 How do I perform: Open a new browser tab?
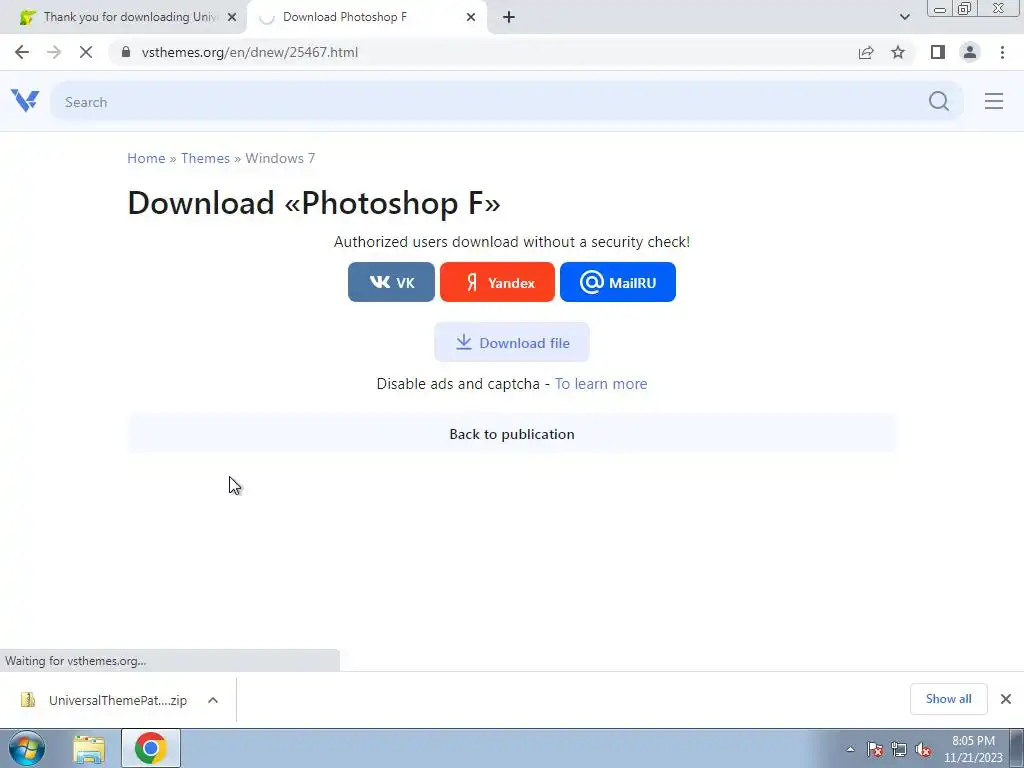tap(509, 17)
